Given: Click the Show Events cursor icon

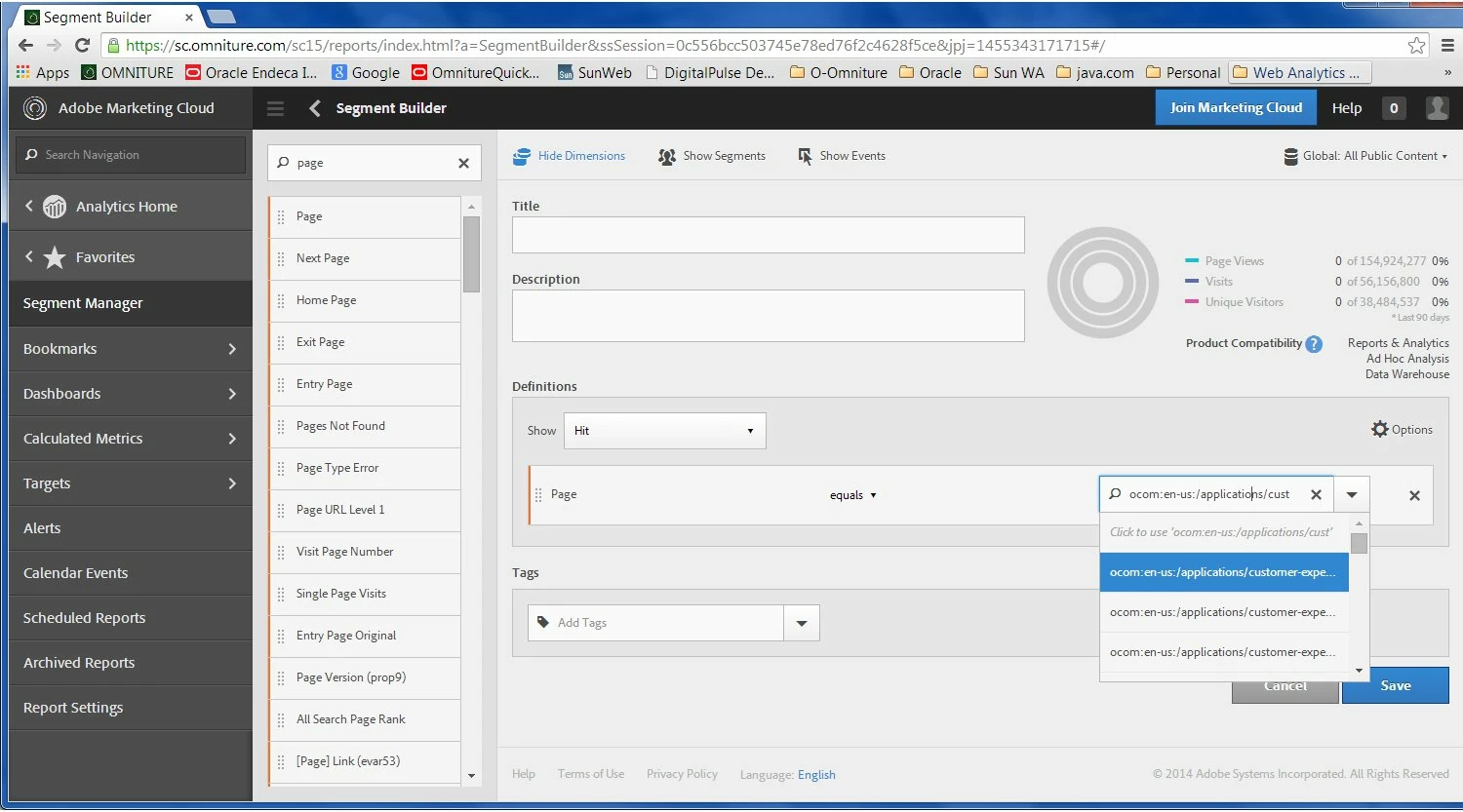Looking at the screenshot, I should pyautogui.click(x=805, y=156).
